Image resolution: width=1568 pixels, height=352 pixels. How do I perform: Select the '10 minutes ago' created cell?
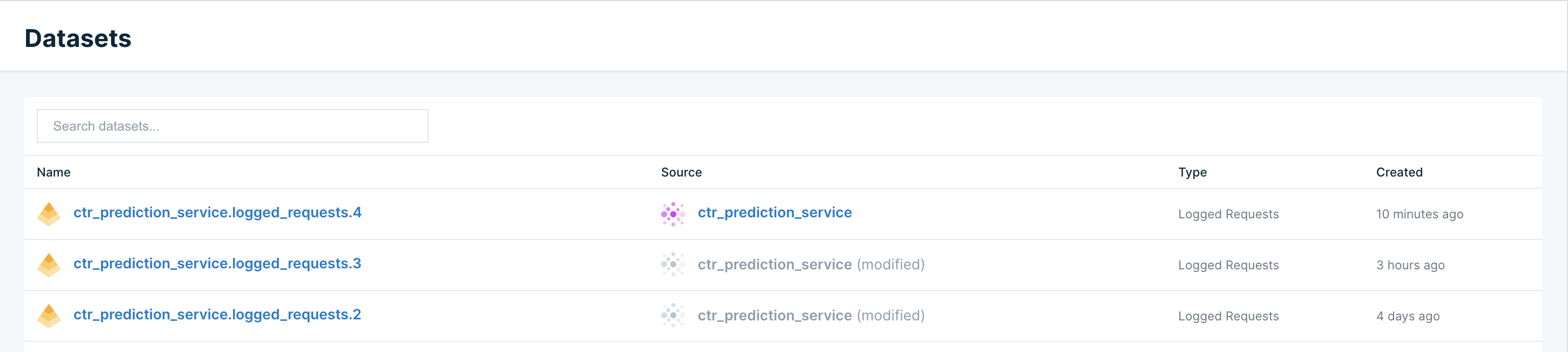click(1419, 214)
